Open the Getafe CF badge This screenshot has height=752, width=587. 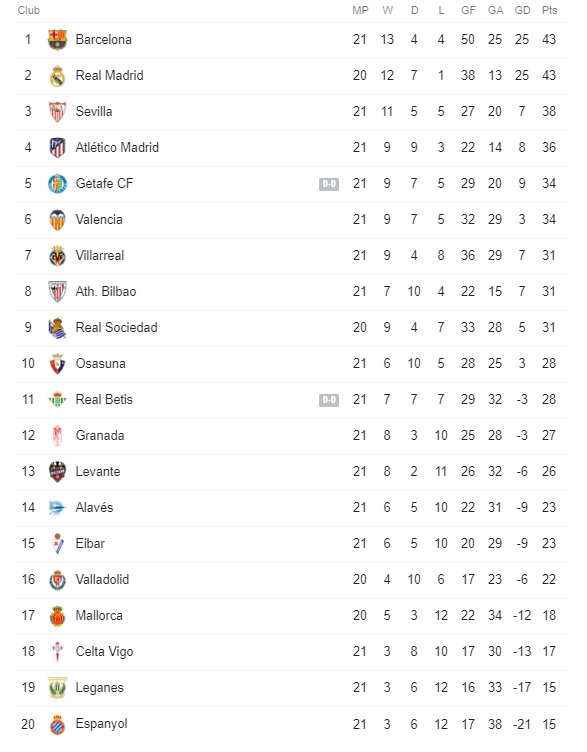(x=57, y=184)
